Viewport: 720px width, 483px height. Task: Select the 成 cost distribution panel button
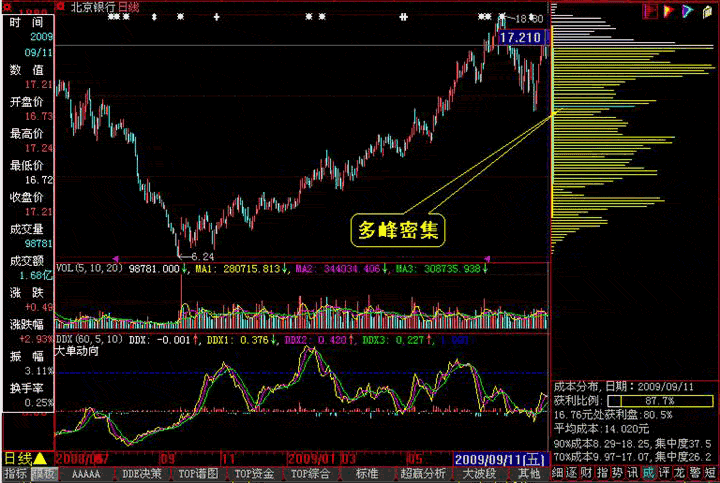(x=648, y=473)
